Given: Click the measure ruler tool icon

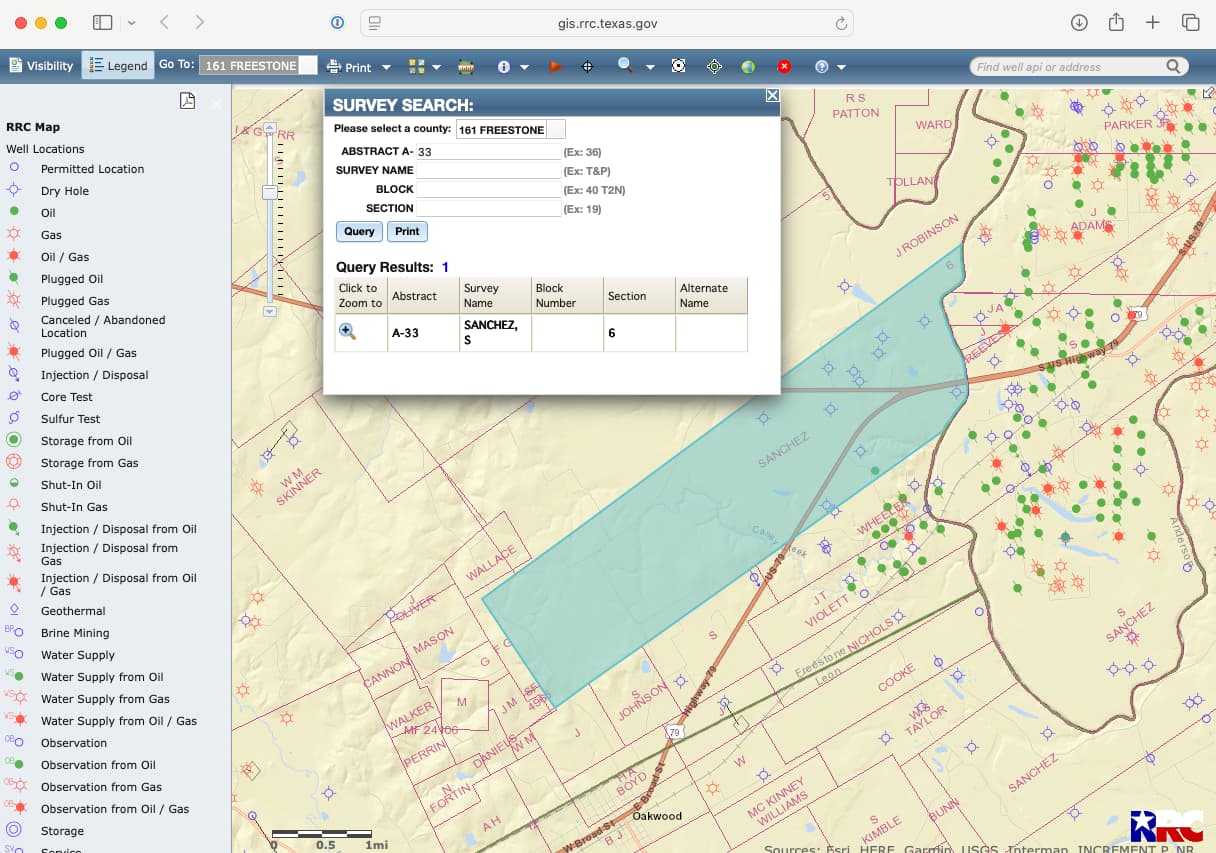Looking at the screenshot, I should pyautogui.click(x=466, y=67).
